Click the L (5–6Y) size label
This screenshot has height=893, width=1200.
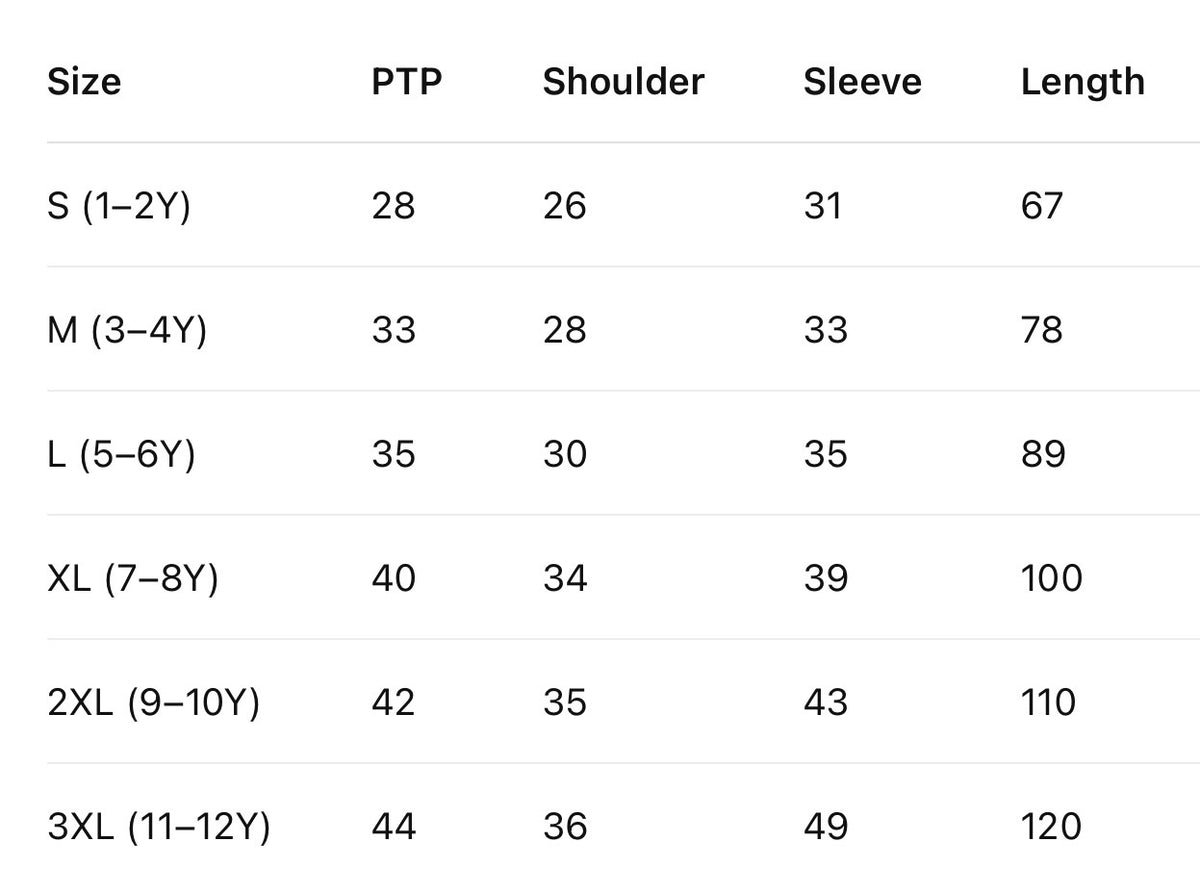[x=121, y=454]
